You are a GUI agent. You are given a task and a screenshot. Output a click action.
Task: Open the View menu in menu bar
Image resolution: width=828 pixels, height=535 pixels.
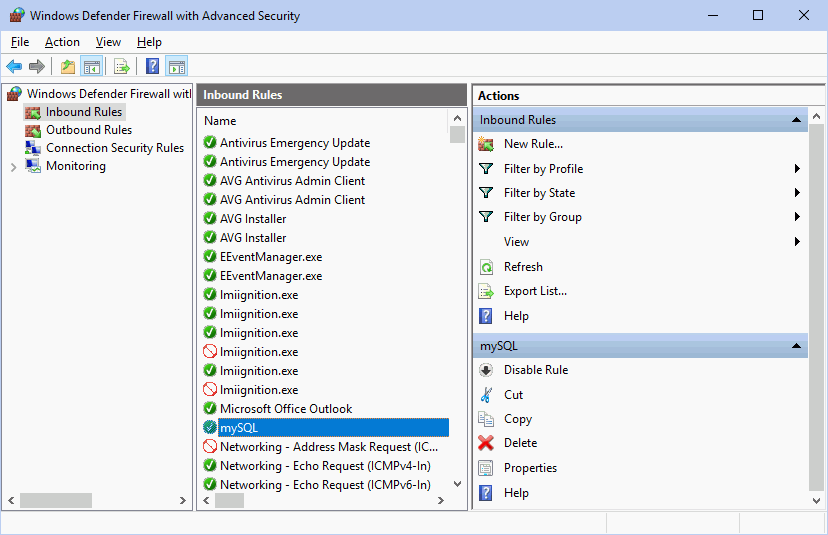[108, 42]
